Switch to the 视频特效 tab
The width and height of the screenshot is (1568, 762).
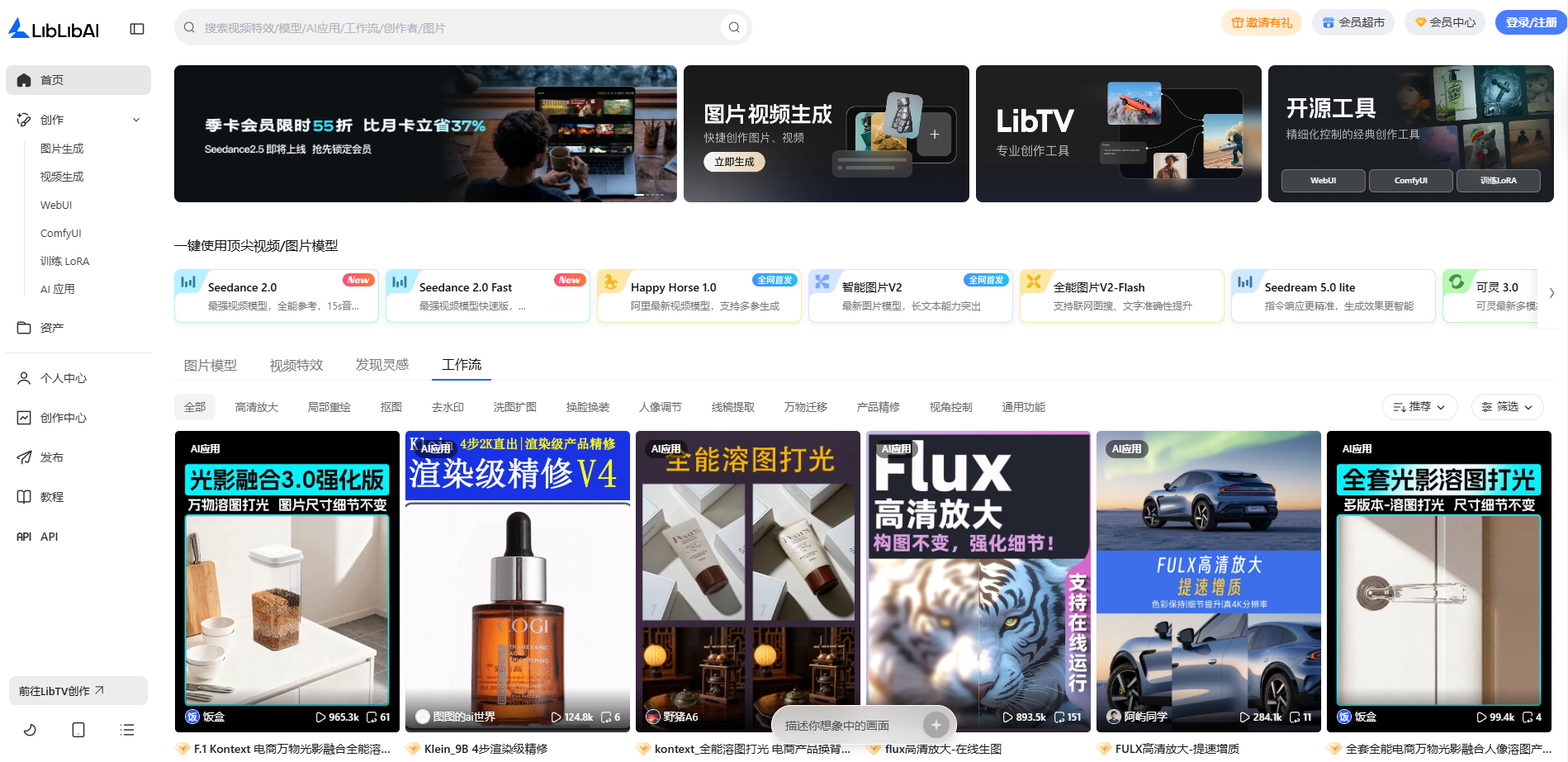pos(296,365)
